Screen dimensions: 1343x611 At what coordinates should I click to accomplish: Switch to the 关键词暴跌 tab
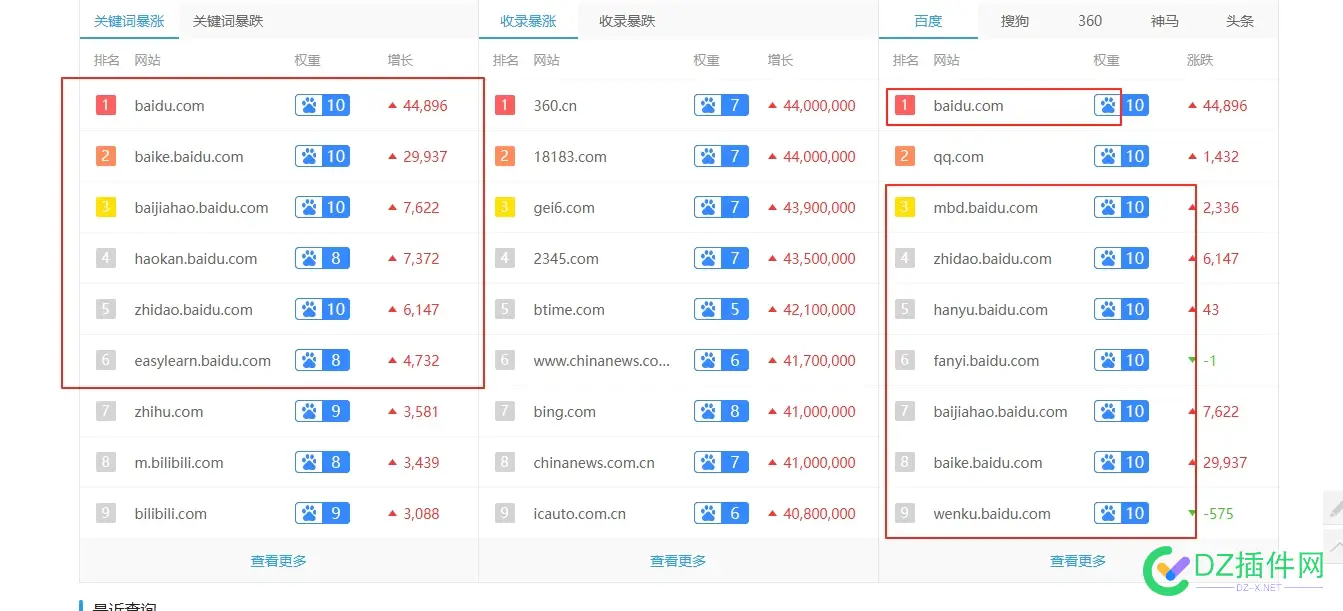pos(228,21)
